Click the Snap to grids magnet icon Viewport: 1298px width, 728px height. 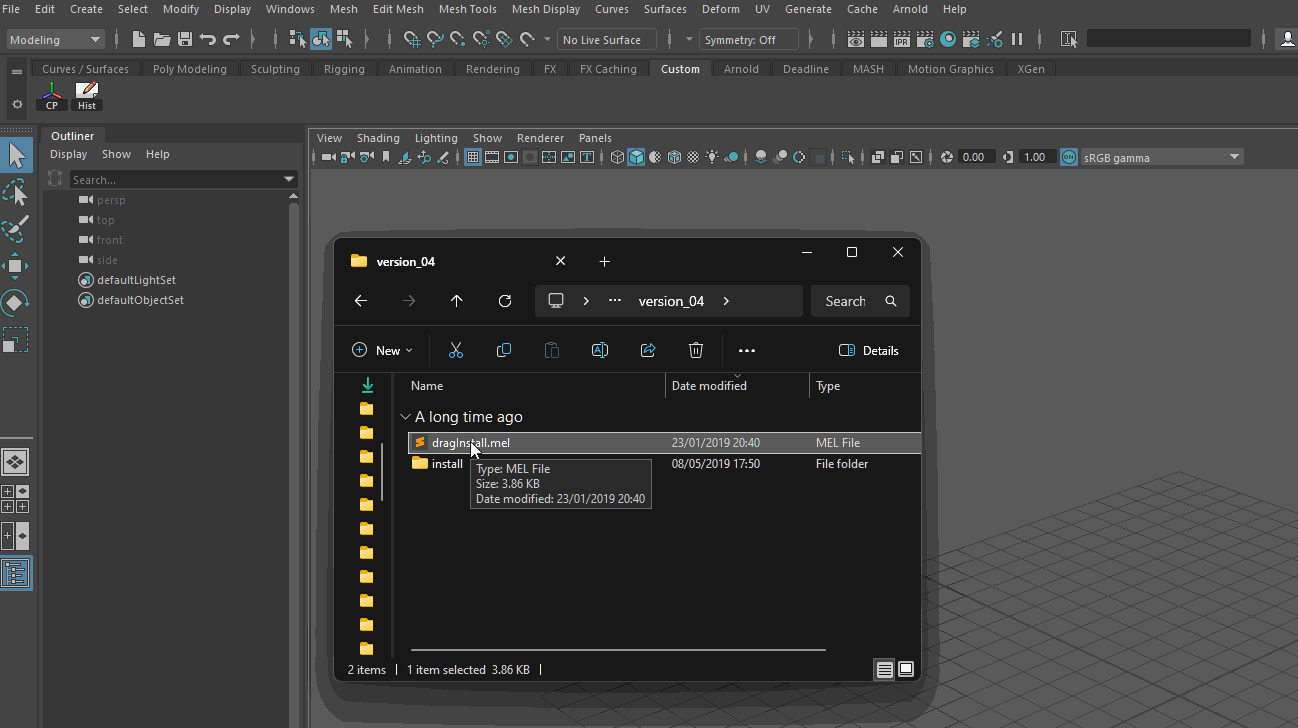point(411,40)
